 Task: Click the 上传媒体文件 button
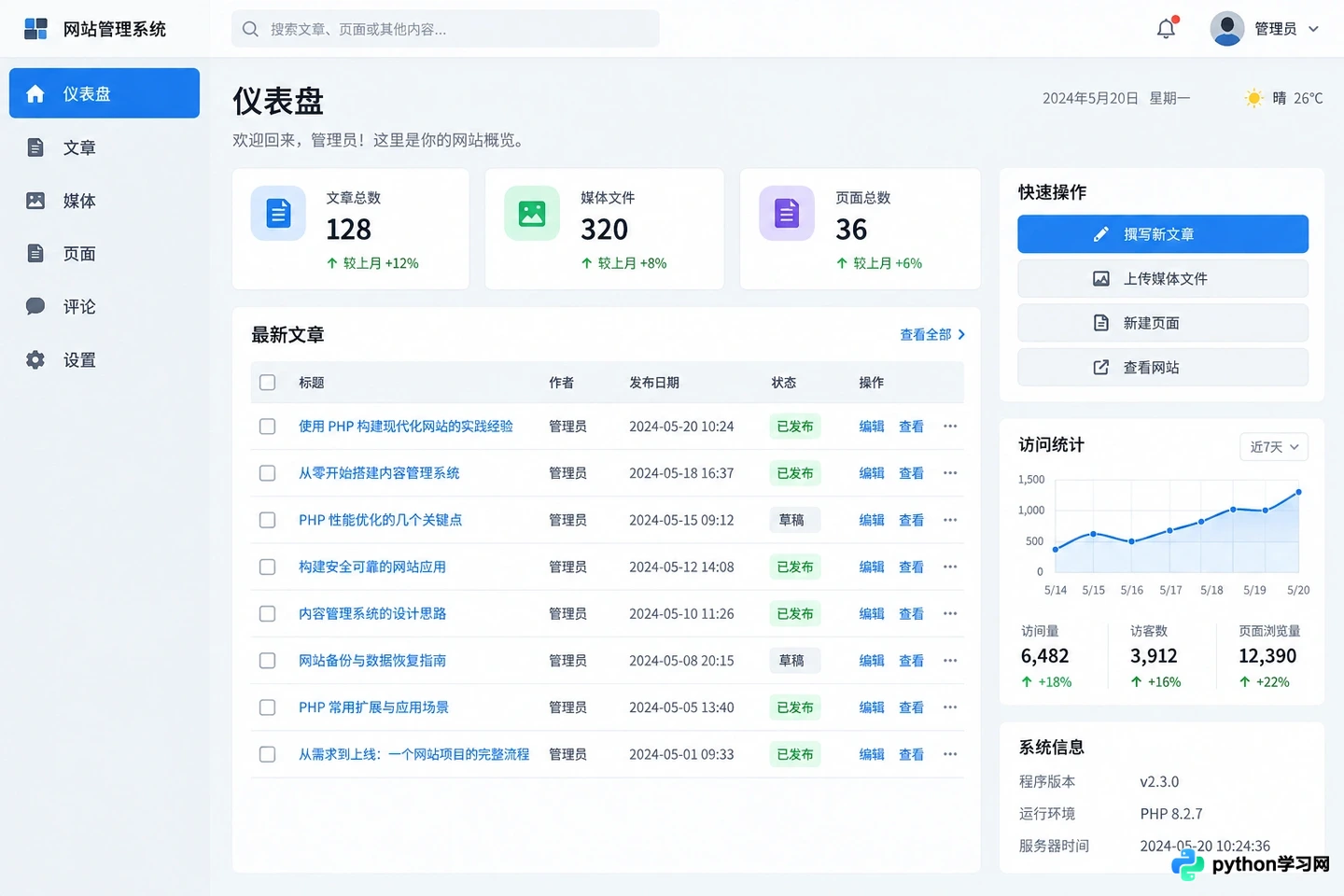tap(1163, 279)
